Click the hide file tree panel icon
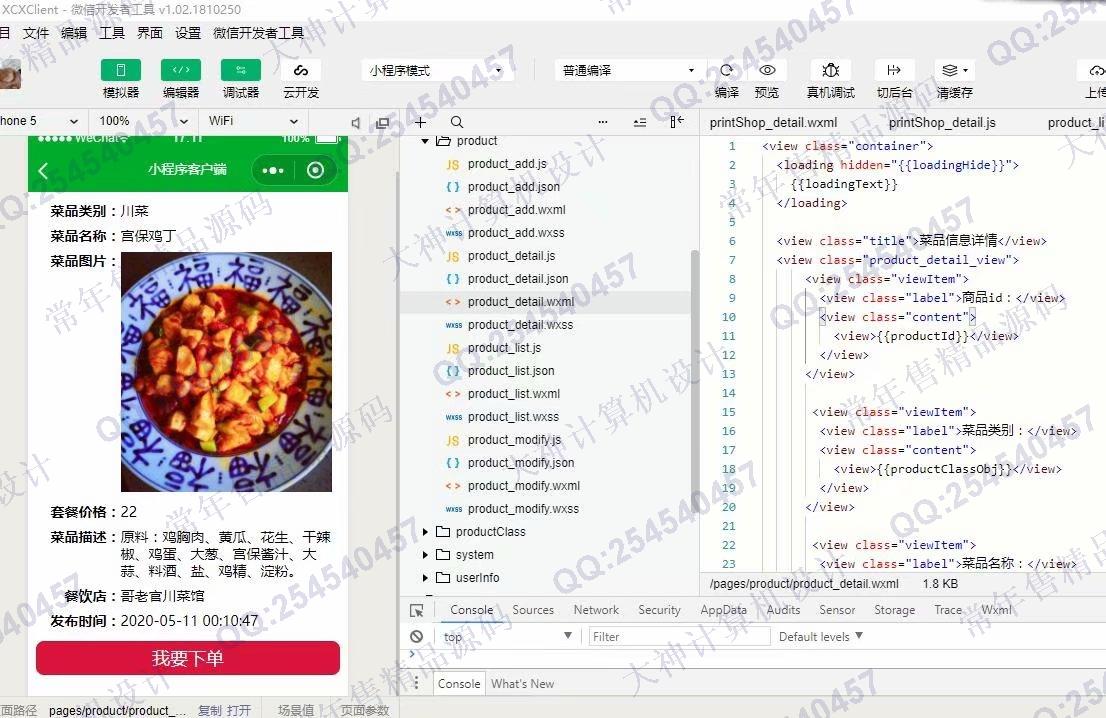The image size is (1106, 718). point(677,122)
